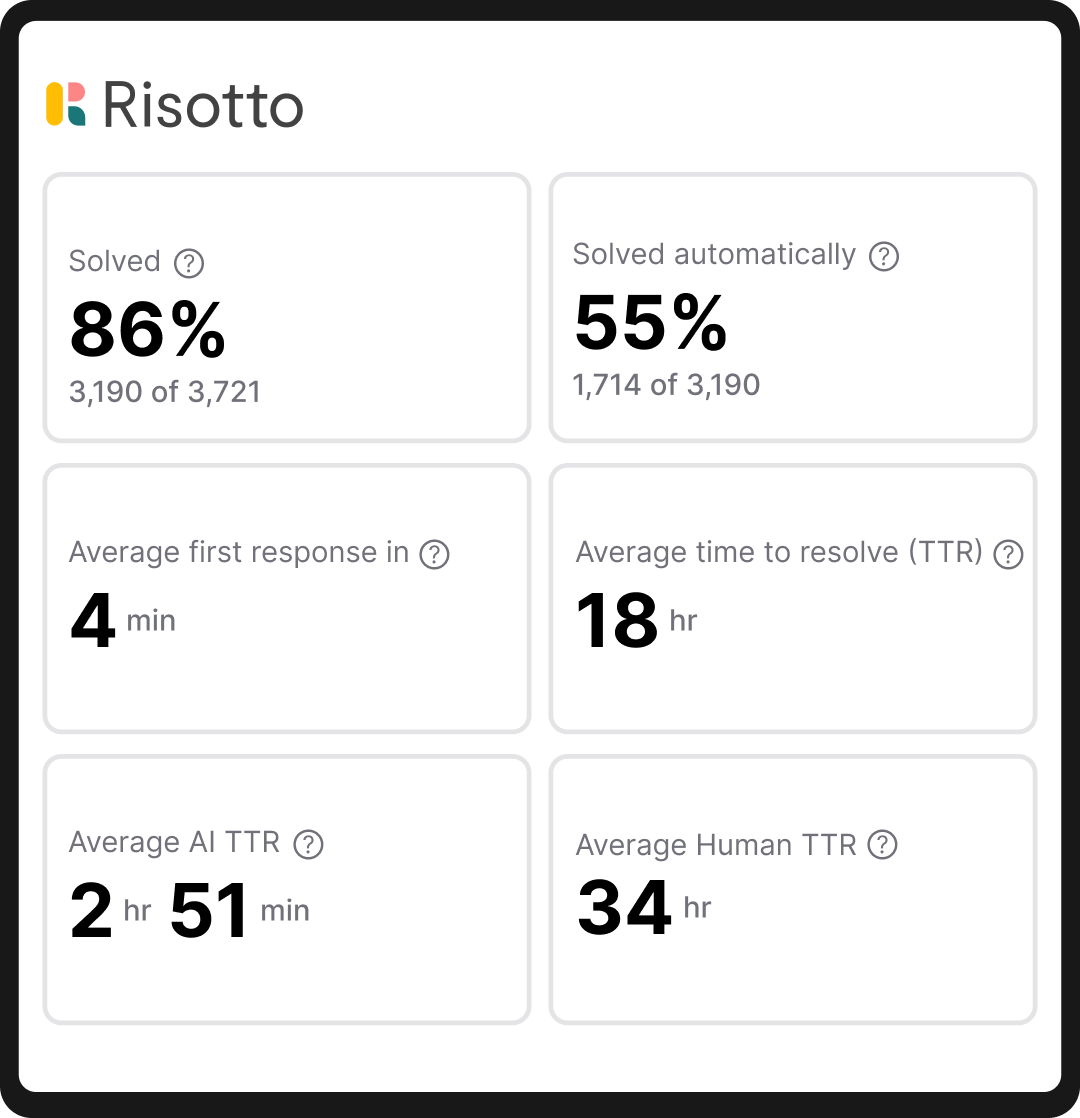The height and width of the screenshot is (1118, 1080).
Task: Open the Solved help icon
Action: (190, 261)
